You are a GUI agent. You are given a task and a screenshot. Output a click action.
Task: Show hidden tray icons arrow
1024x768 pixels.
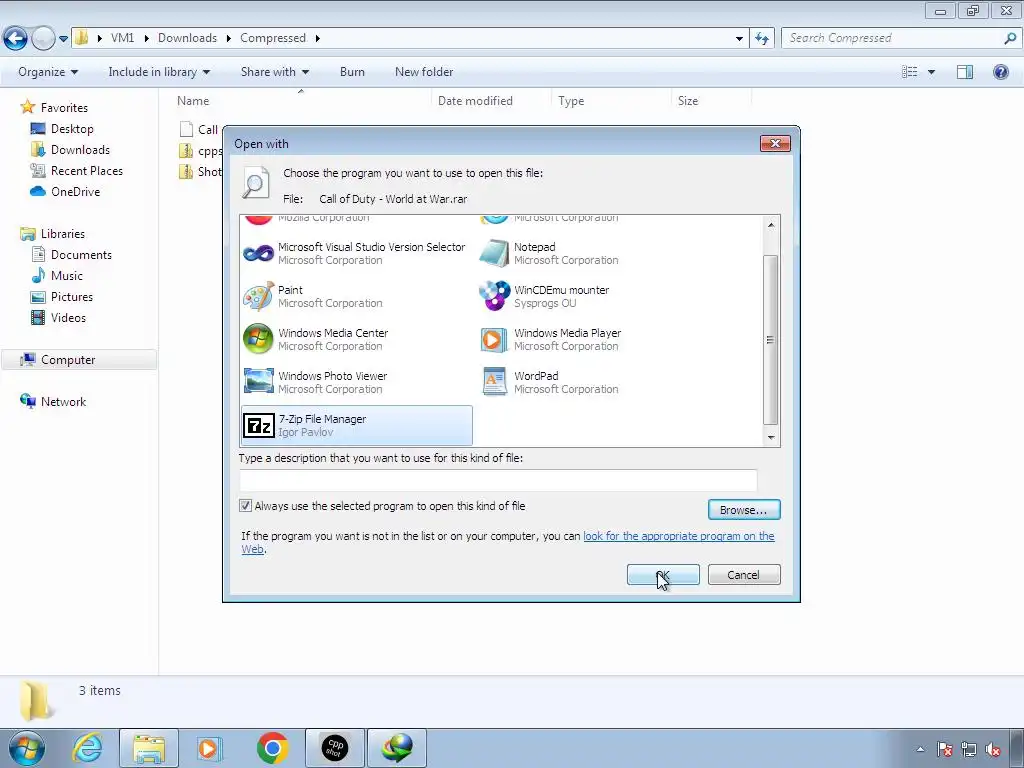tap(920, 750)
